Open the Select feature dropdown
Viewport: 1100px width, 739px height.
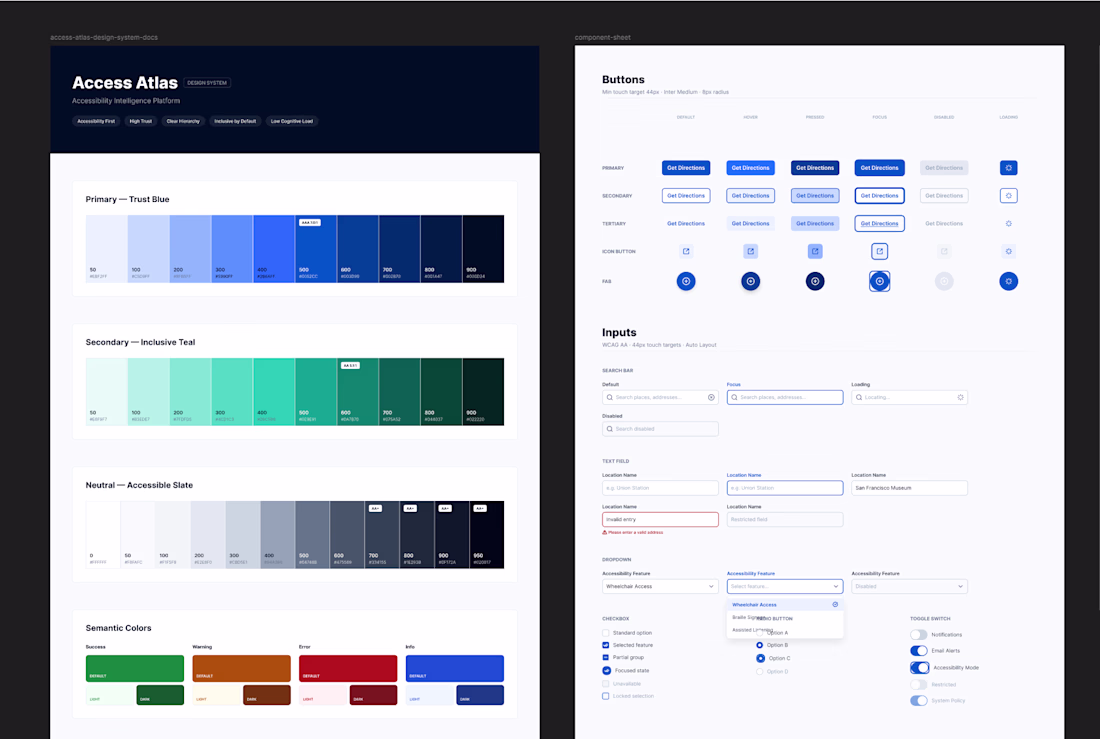pos(785,586)
